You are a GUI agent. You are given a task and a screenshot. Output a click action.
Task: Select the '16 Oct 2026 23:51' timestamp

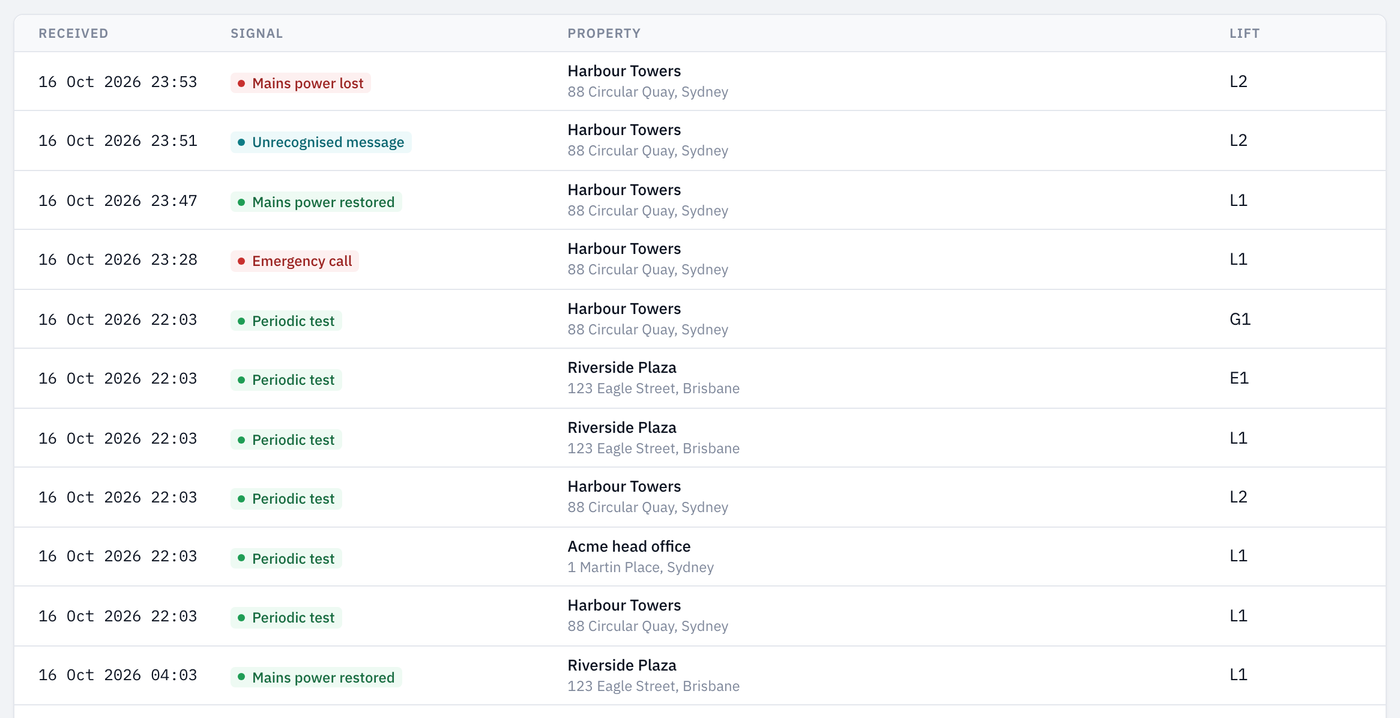[x=118, y=141]
